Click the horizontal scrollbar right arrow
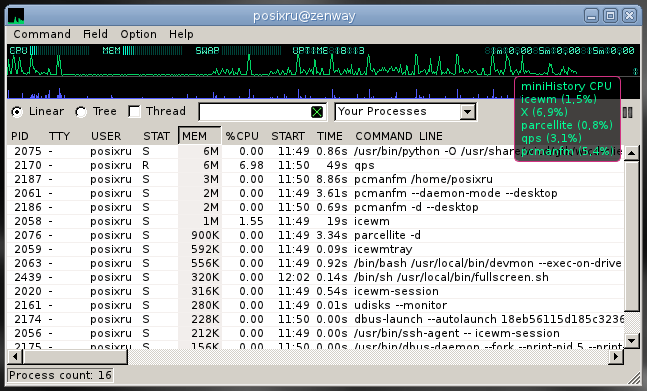 [616, 356]
